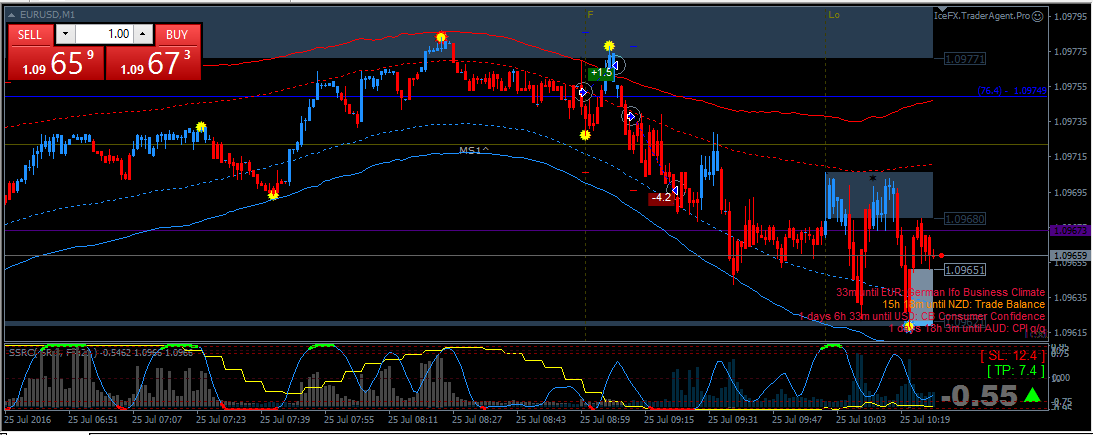Click the IceFX.TraderAgent.Pro label

pyautogui.click(x=982, y=15)
